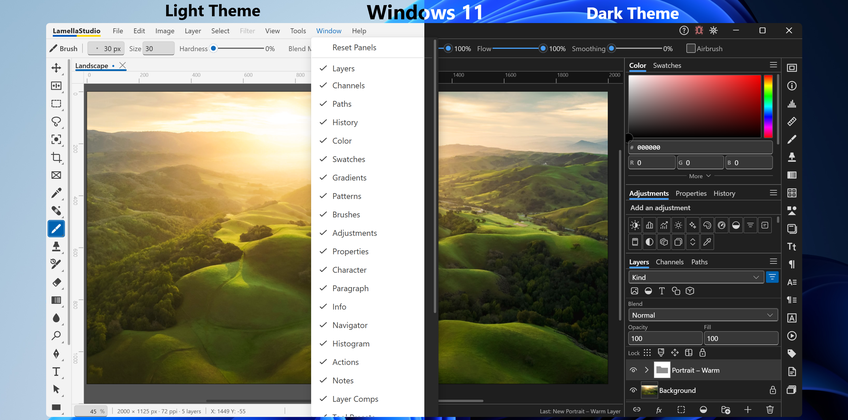
Task: Switch to the Properties tab
Action: (x=691, y=193)
